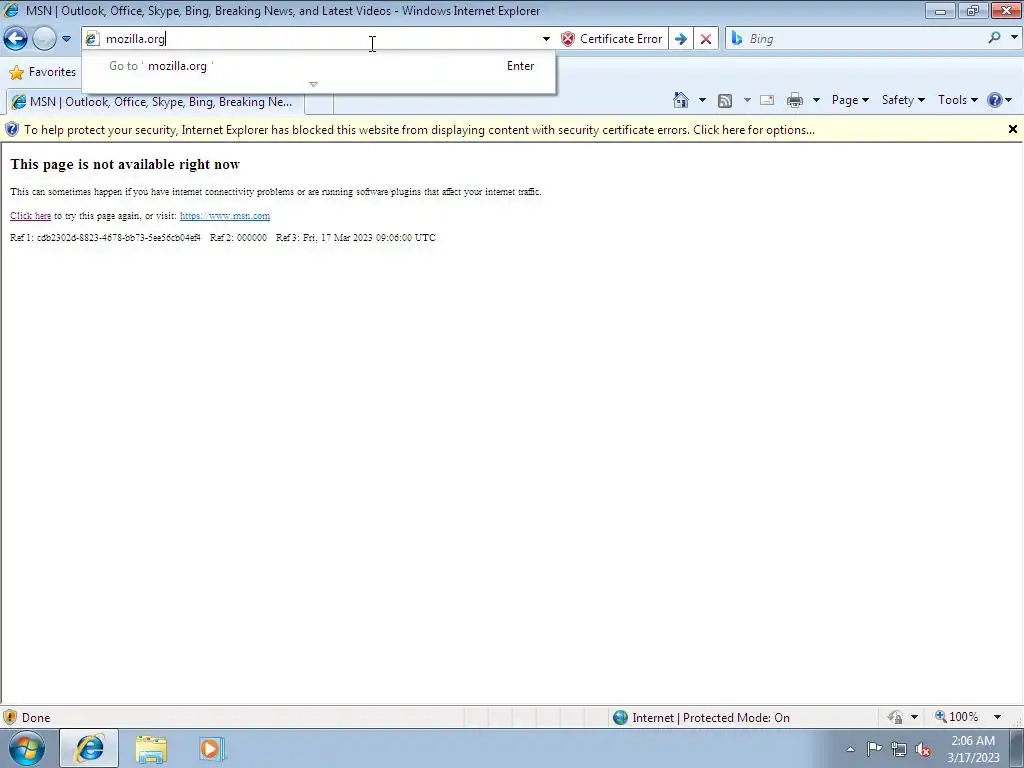
Task: Close the yellow information bar
Action: coord(1013,129)
